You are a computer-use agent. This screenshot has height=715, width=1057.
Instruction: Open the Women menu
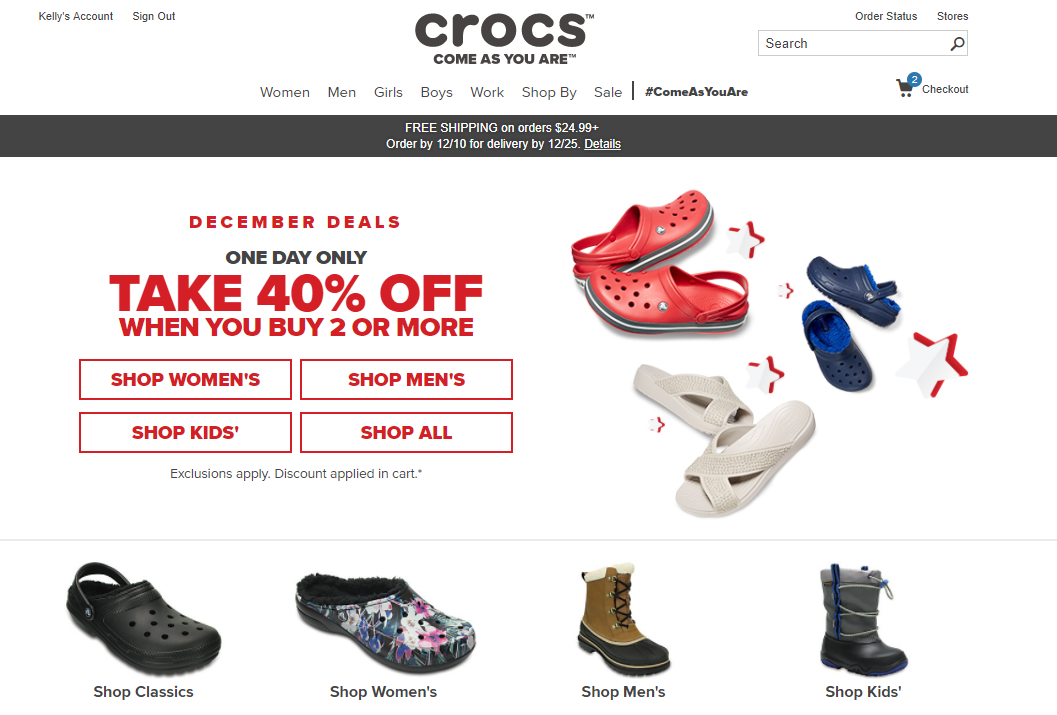[x=284, y=92]
